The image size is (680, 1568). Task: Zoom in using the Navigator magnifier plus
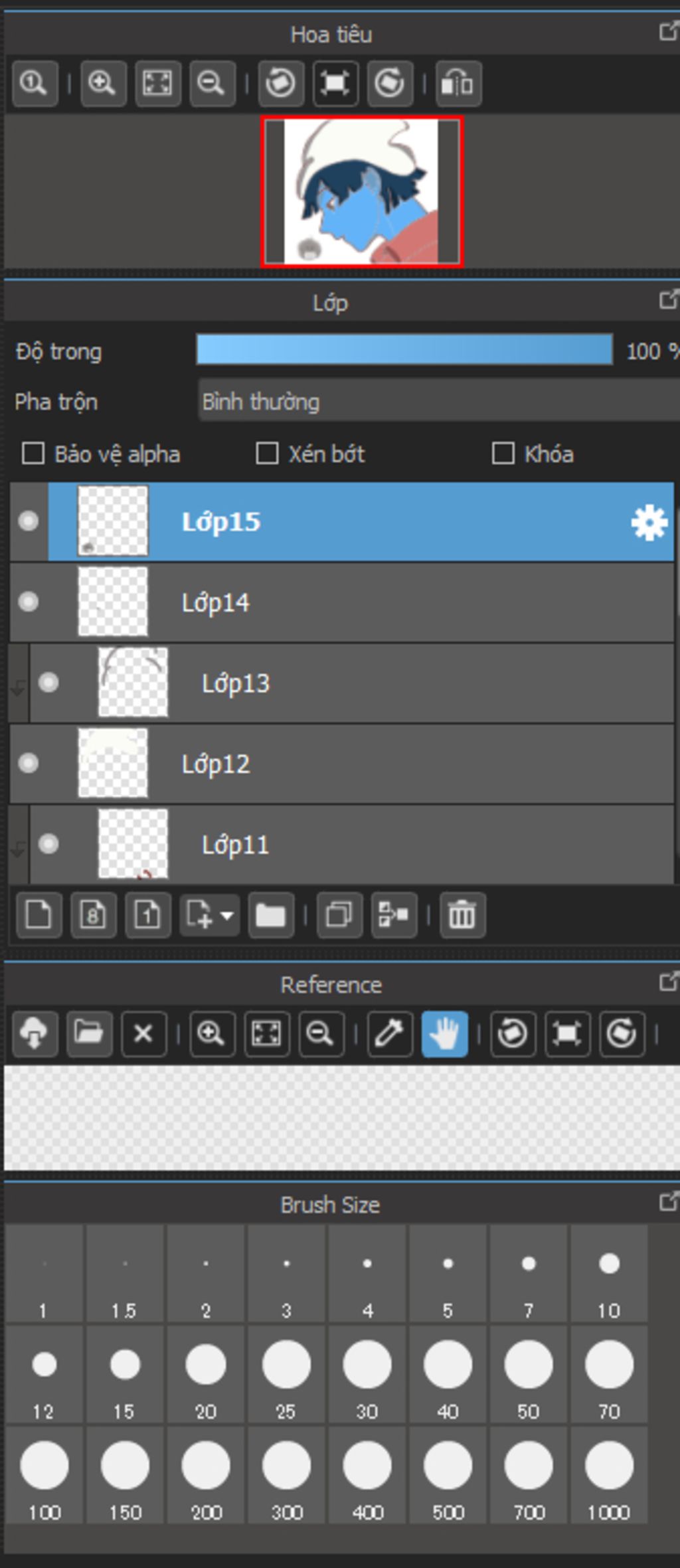103,84
